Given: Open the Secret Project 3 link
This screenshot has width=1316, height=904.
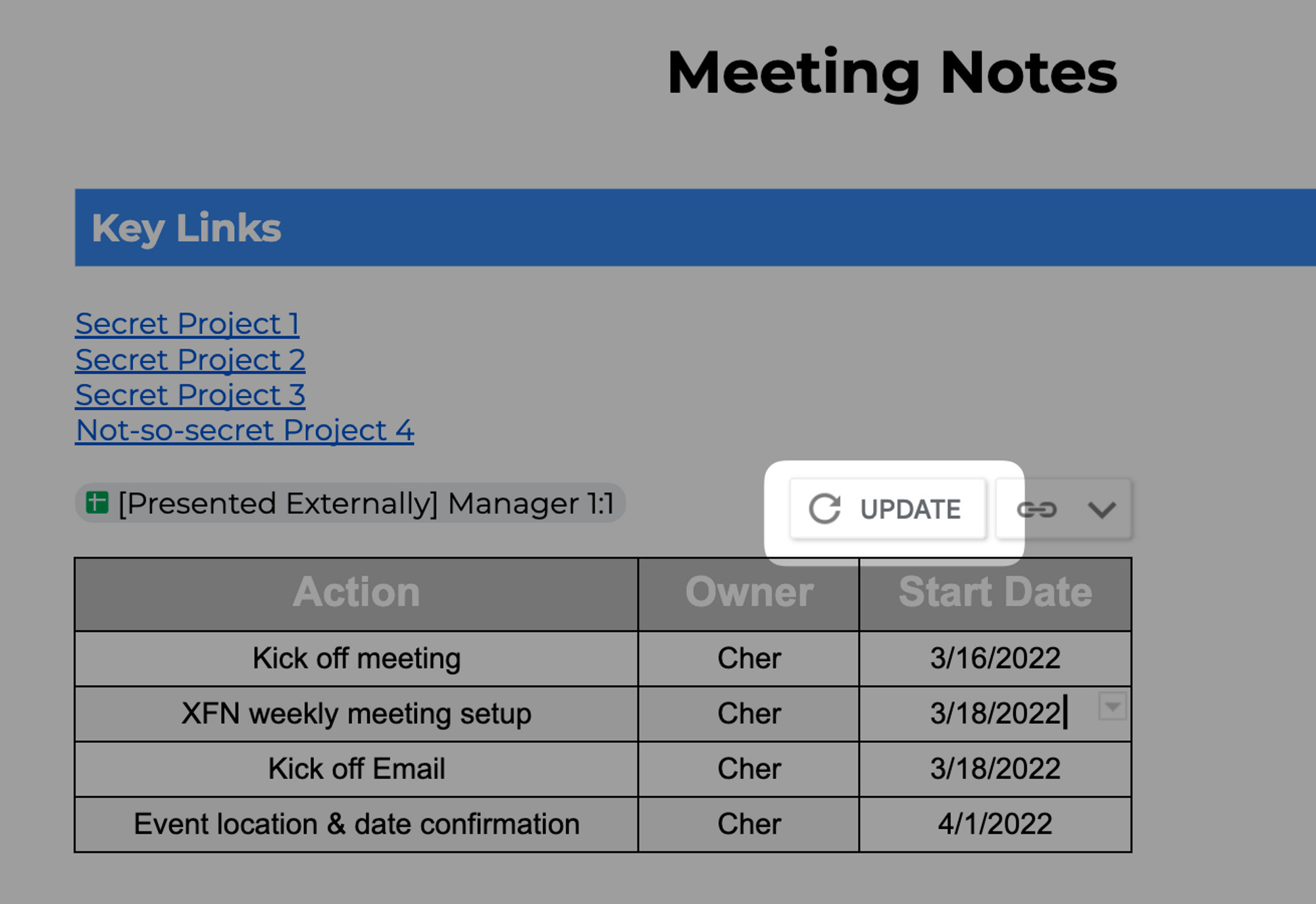Looking at the screenshot, I should pyautogui.click(x=190, y=395).
